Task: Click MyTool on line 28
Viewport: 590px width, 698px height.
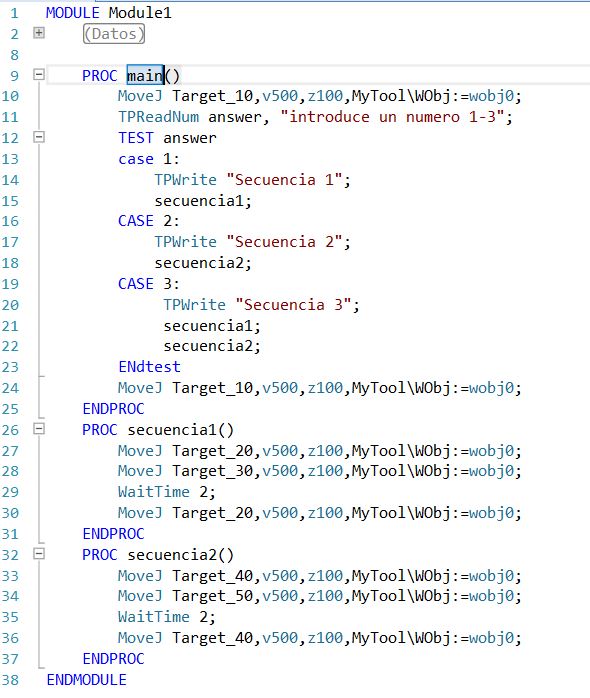Action: [x=378, y=471]
